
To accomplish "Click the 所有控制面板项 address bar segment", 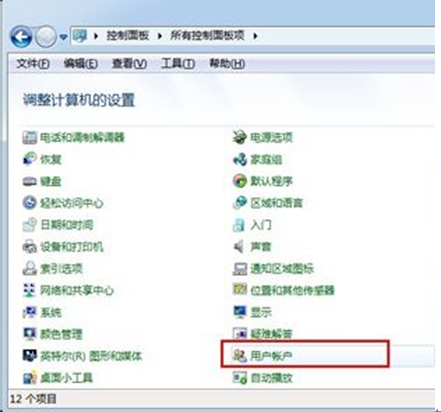I will click(x=207, y=35).
